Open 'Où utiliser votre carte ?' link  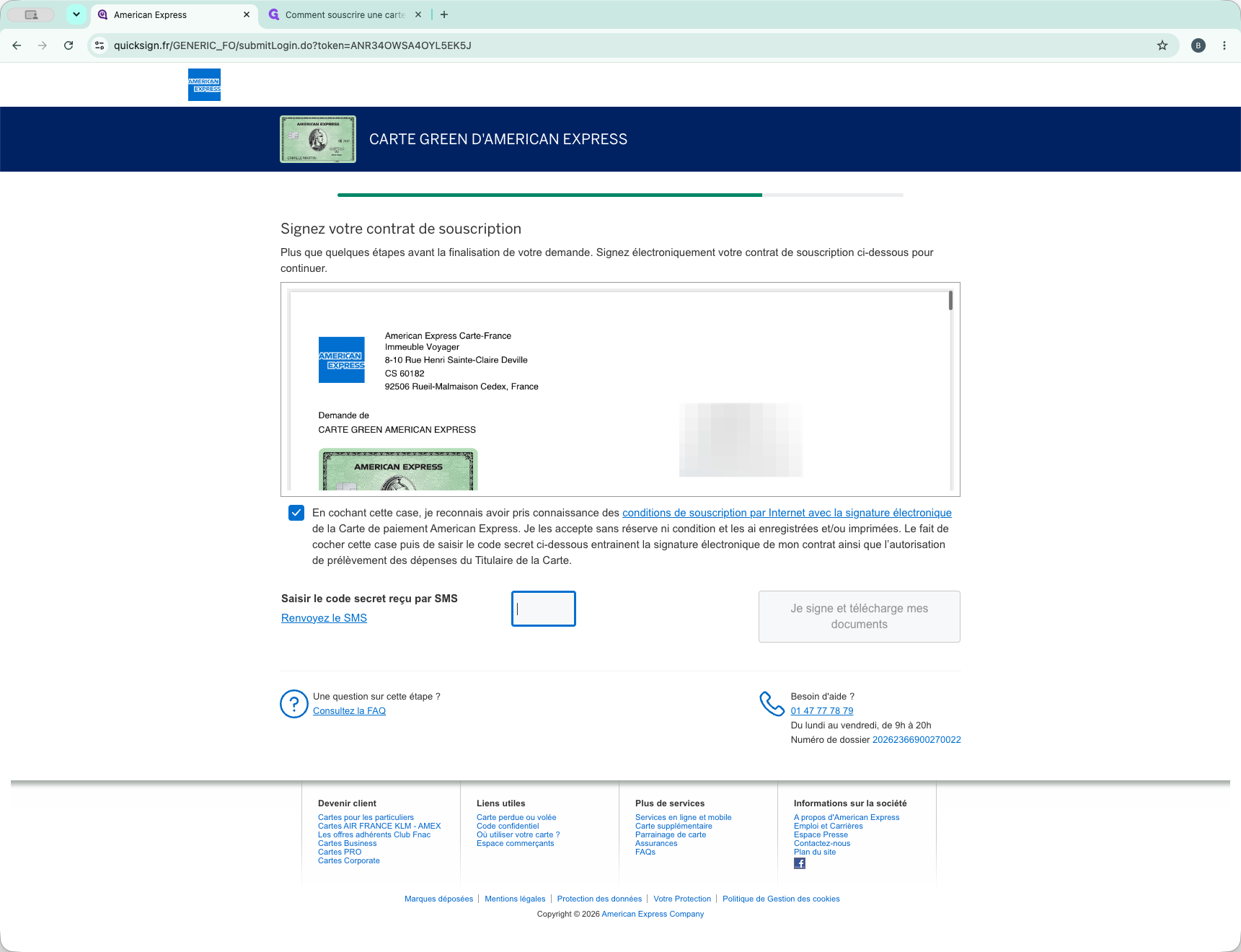pos(518,834)
